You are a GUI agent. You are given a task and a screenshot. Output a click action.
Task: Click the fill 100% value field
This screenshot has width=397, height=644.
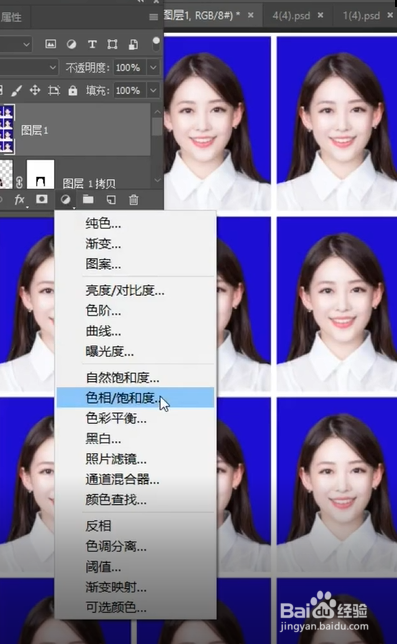(129, 90)
